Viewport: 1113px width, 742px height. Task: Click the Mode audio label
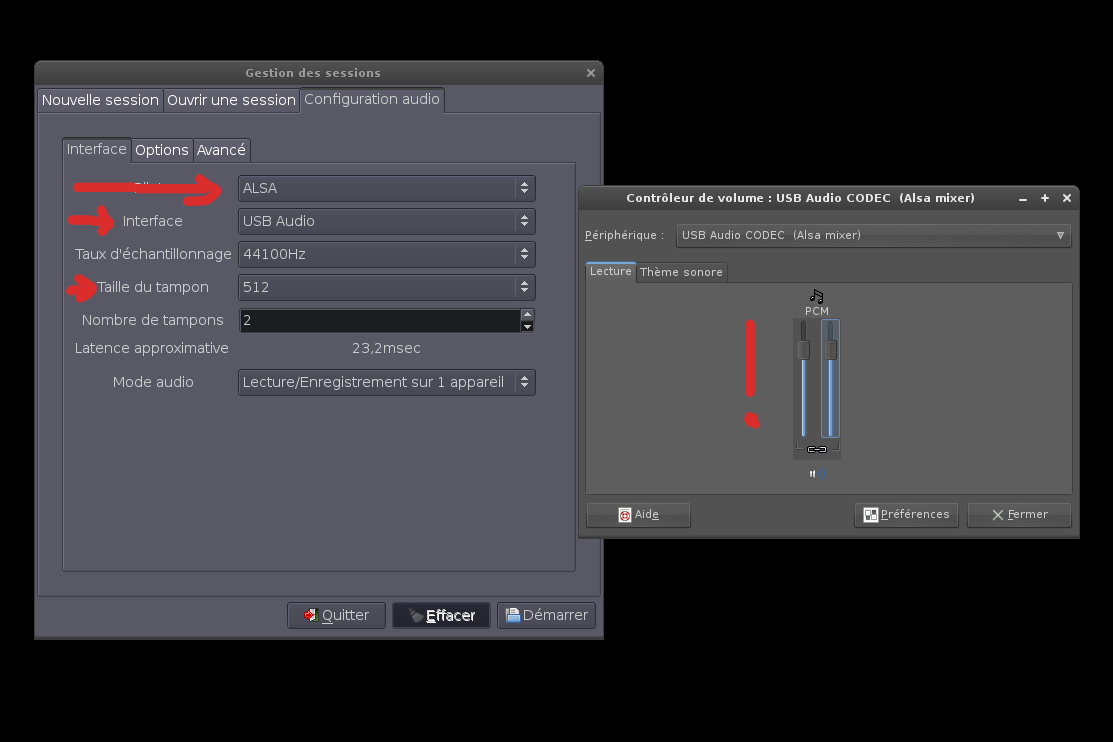click(153, 382)
